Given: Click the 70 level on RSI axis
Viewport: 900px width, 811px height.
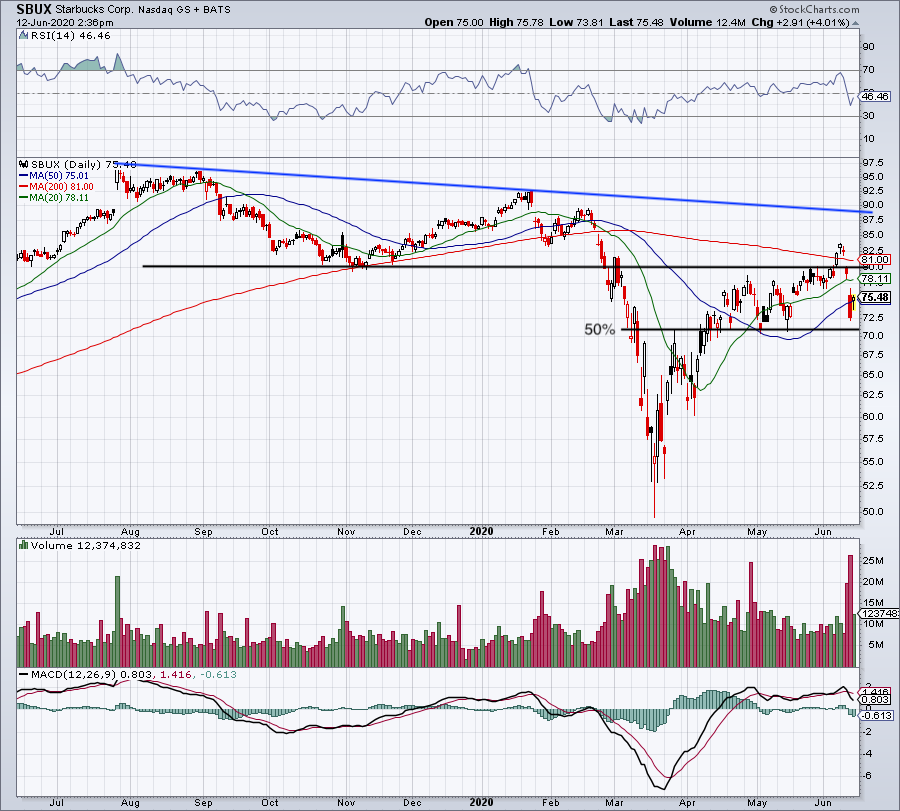Looking at the screenshot, I should coord(868,69).
